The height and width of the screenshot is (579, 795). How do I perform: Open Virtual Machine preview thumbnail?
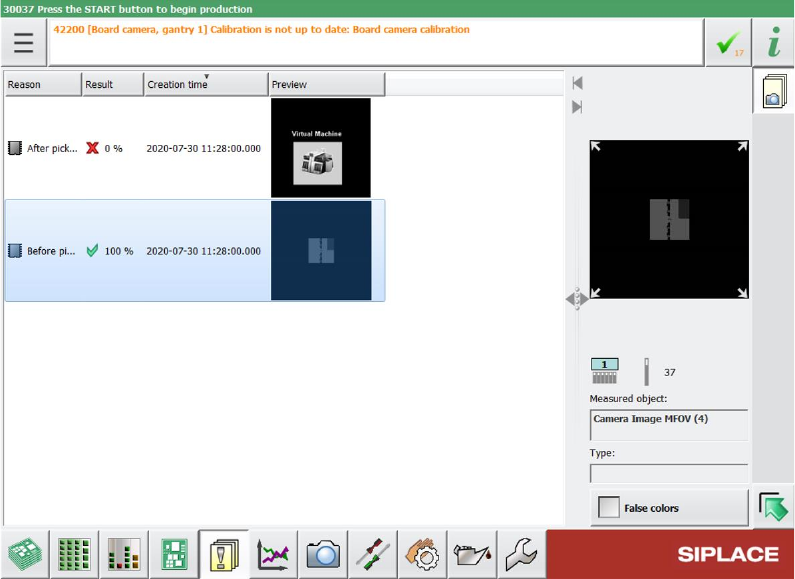tap(321, 148)
